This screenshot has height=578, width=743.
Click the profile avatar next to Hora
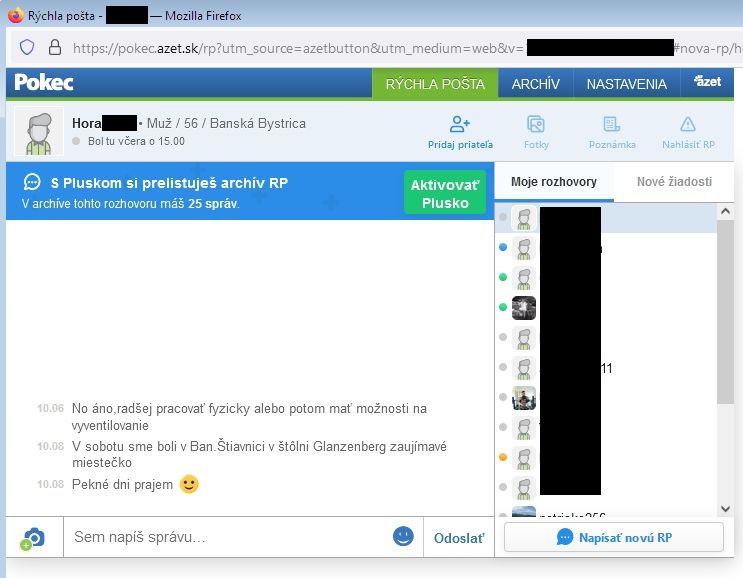click(x=39, y=131)
